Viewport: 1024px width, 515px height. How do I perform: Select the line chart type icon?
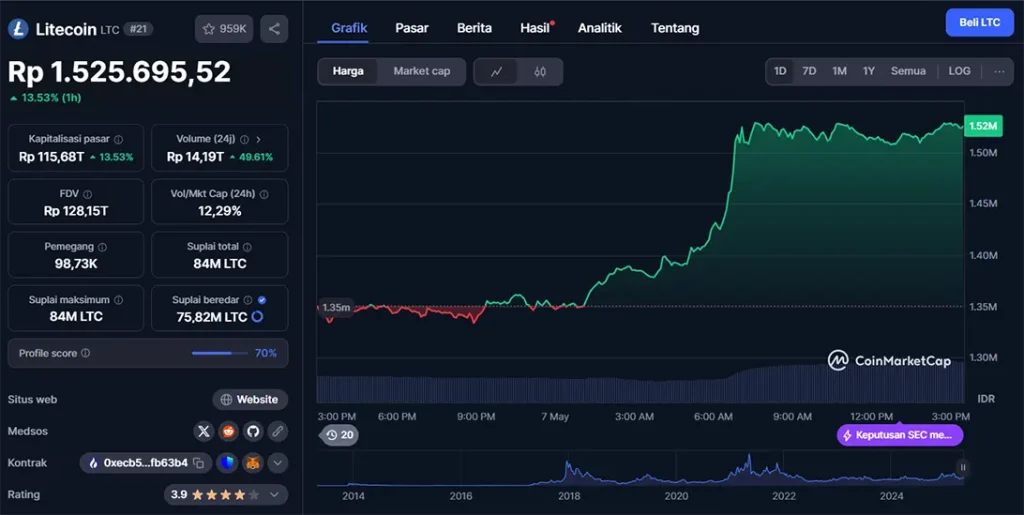click(x=496, y=72)
